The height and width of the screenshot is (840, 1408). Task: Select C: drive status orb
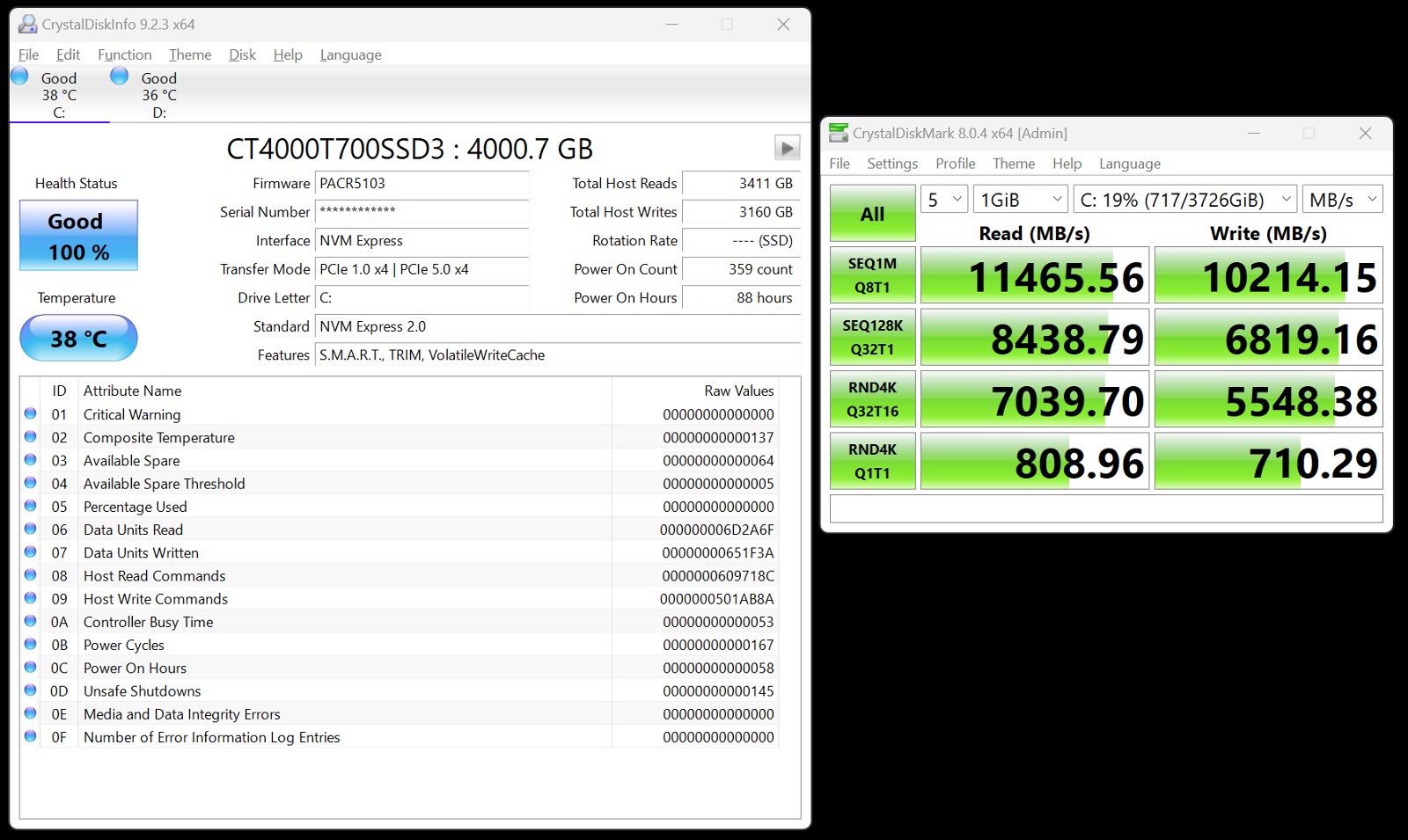coord(19,77)
